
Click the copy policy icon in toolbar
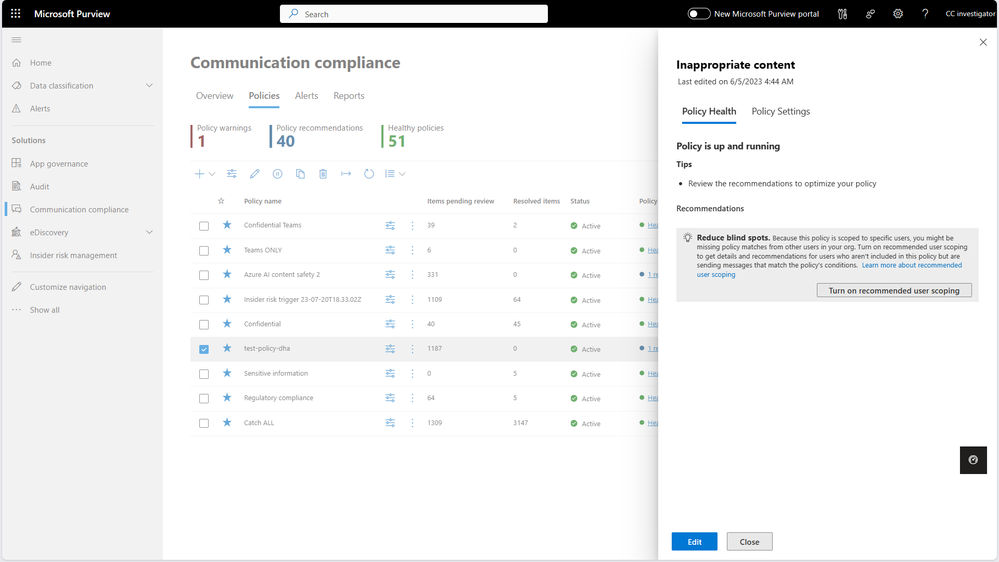(300, 174)
